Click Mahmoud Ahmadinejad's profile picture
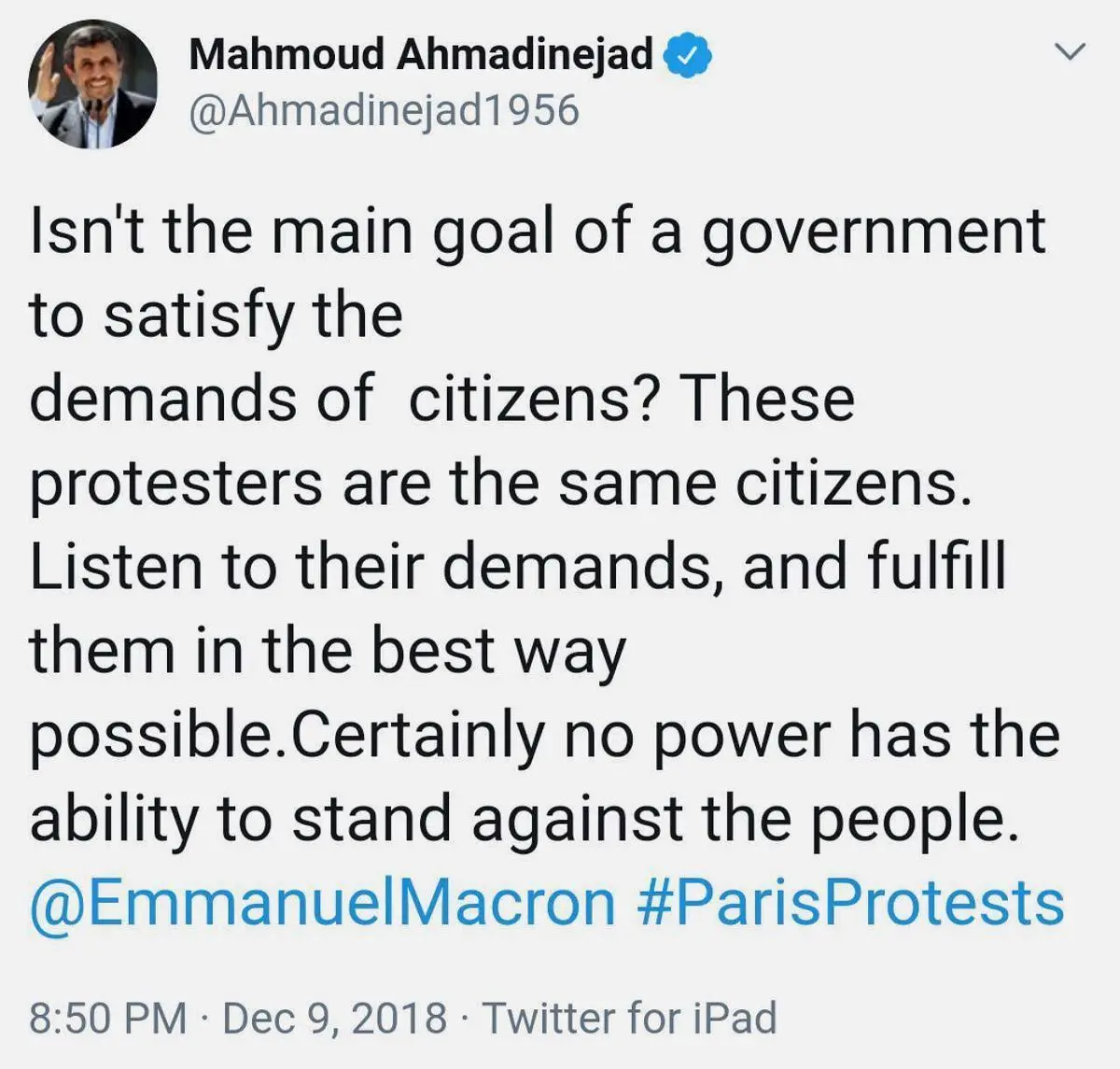This screenshot has height=1069, width=1120. coord(92,85)
